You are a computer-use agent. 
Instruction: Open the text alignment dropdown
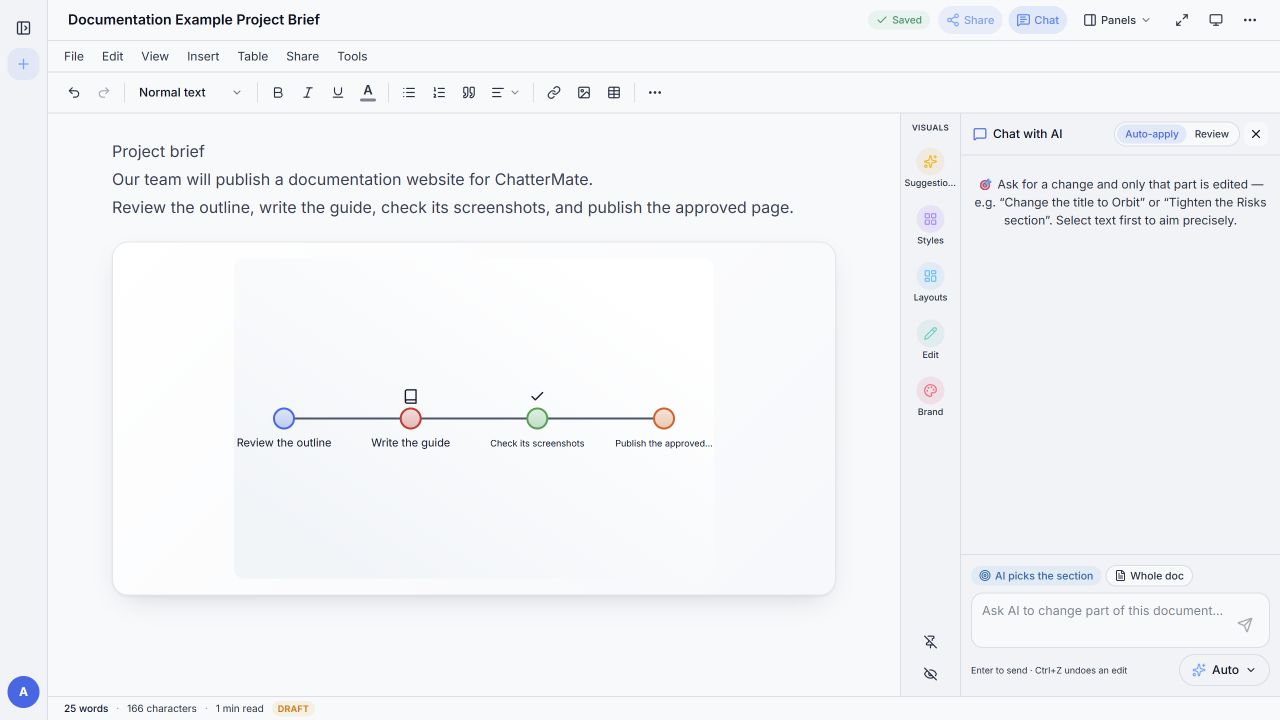point(505,92)
